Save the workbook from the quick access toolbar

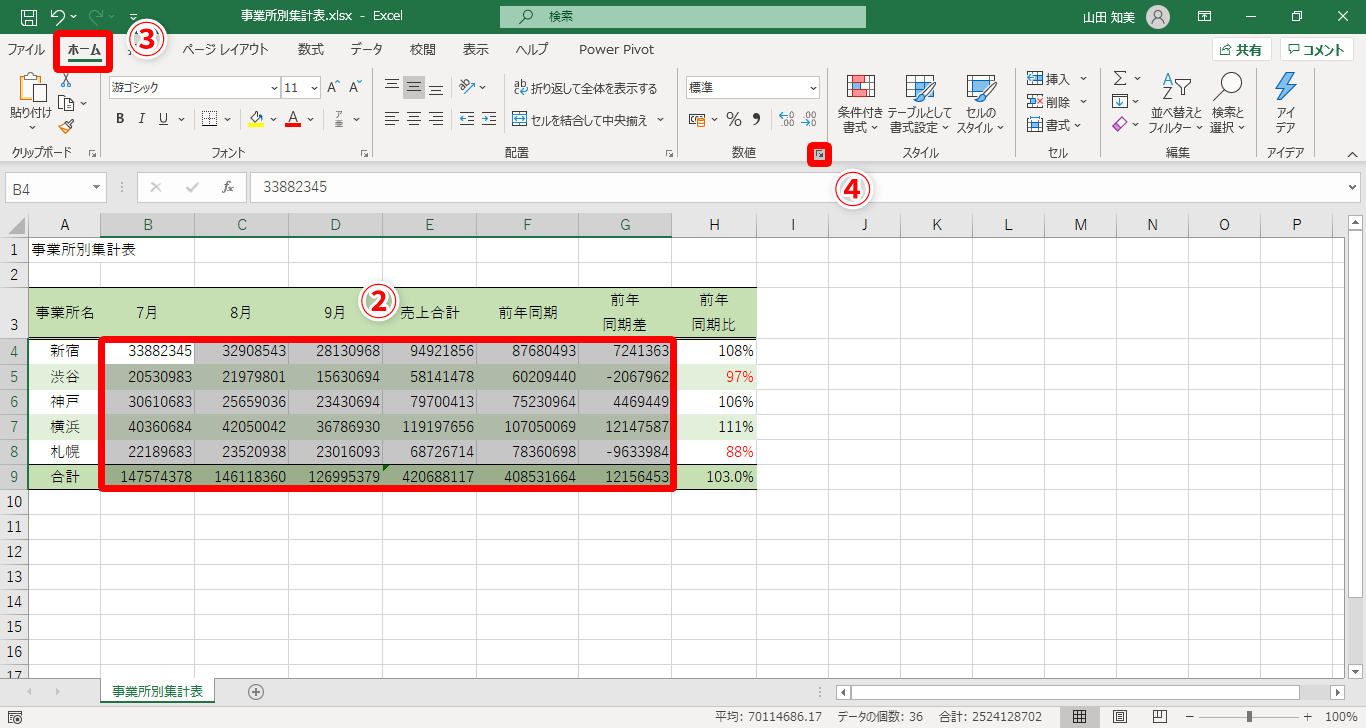28,17
